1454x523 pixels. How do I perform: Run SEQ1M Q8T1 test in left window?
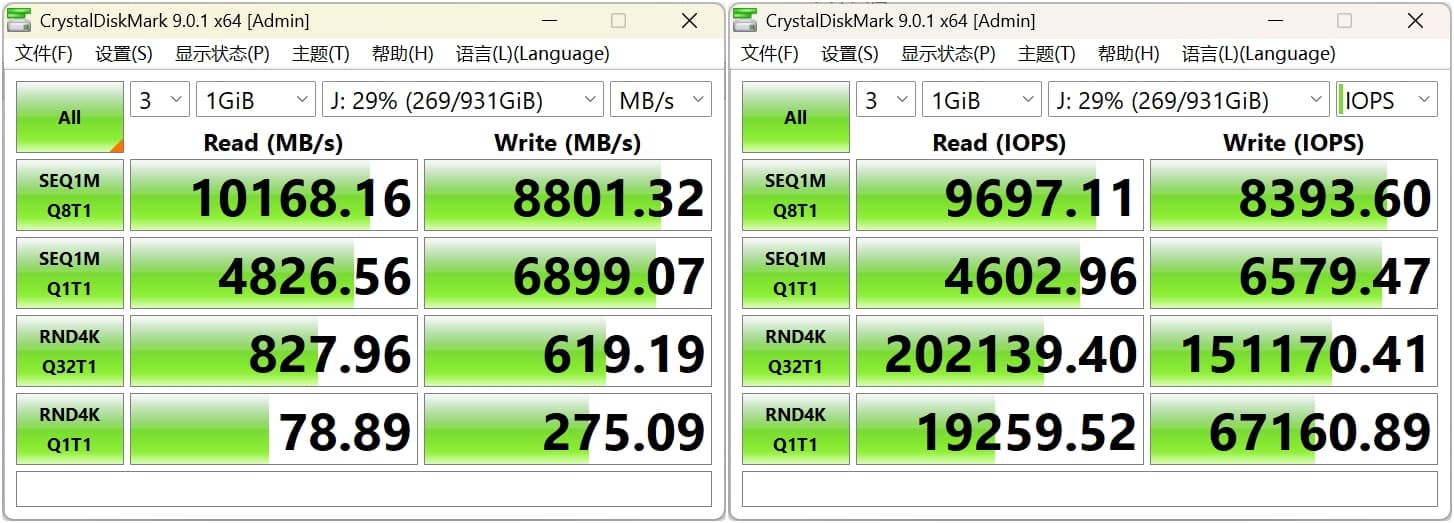click(70, 195)
